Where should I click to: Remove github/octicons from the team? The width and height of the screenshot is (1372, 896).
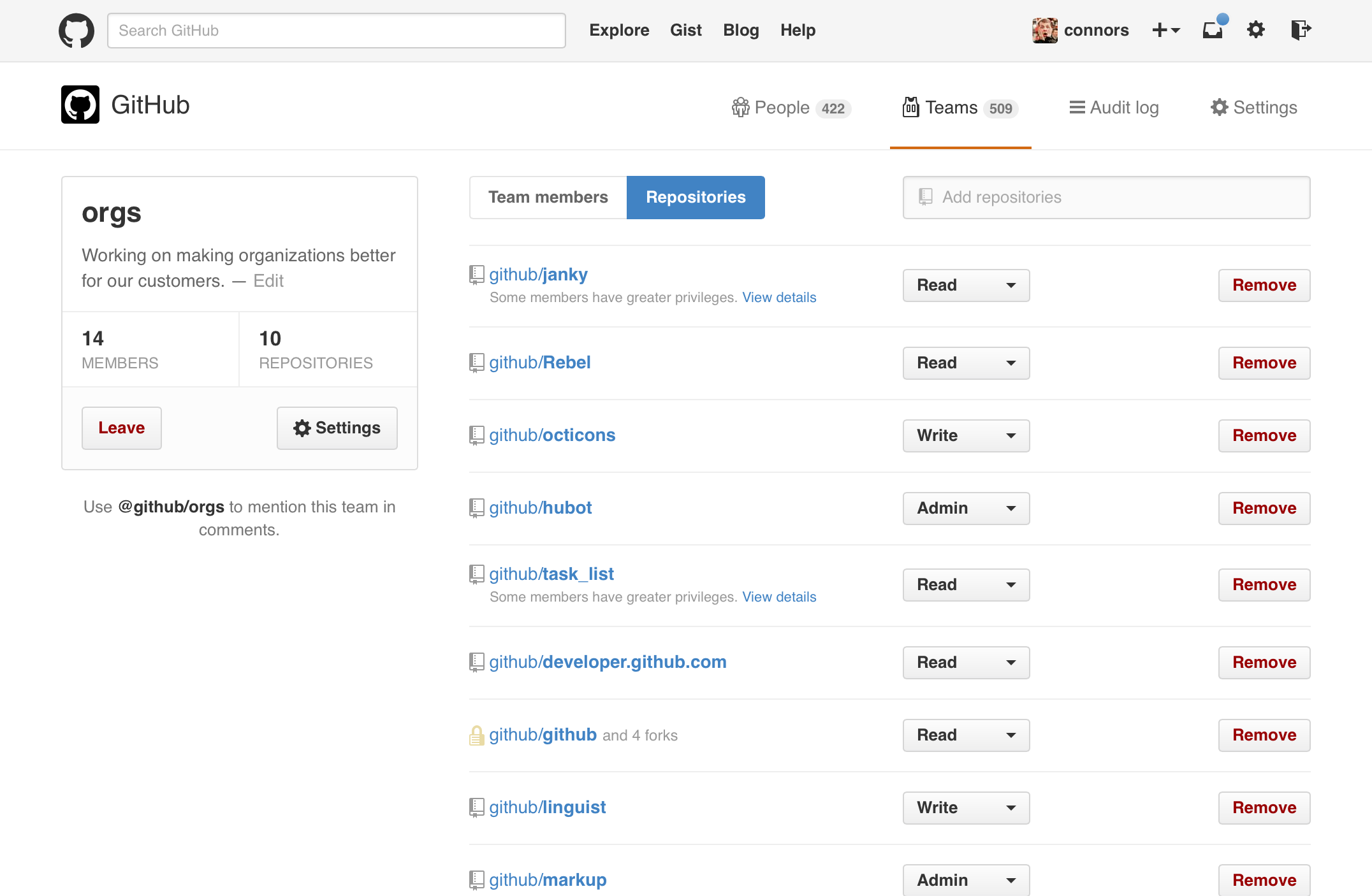pyautogui.click(x=1264, y=436)
